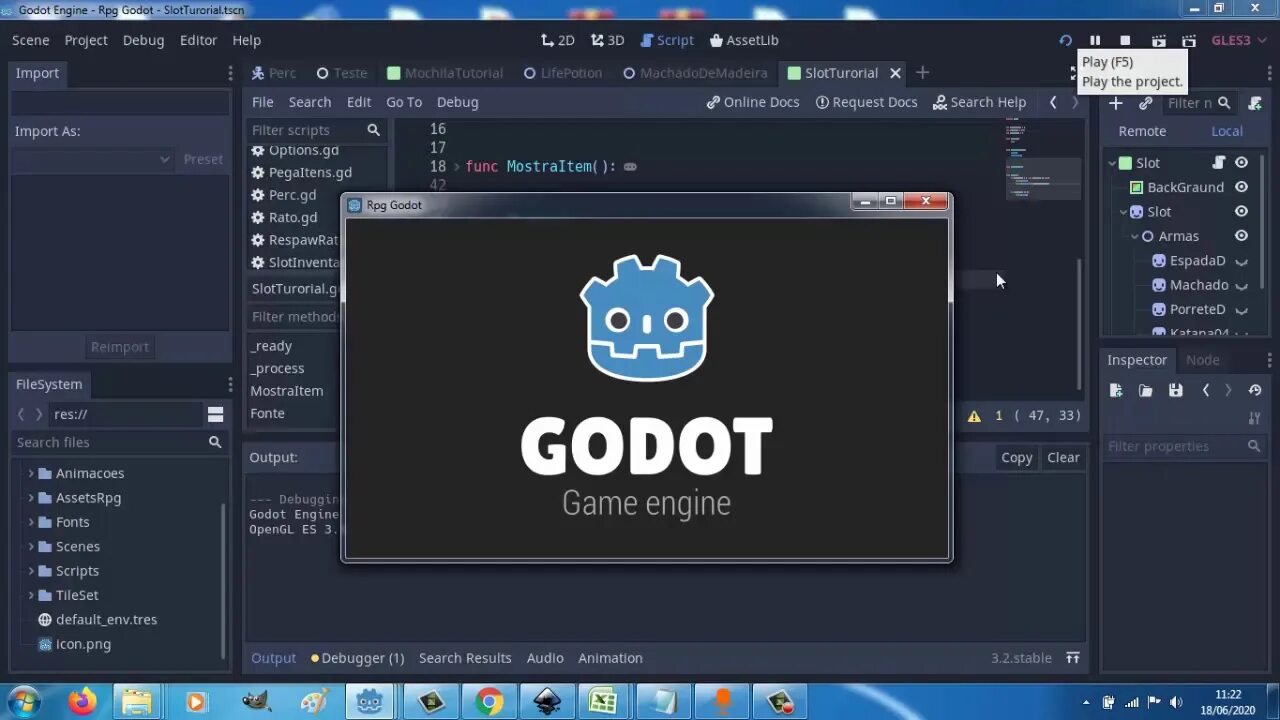Toggle visibility of the root Slot node
This screenshot has width=1280, height=720.
click(1241, 163)
